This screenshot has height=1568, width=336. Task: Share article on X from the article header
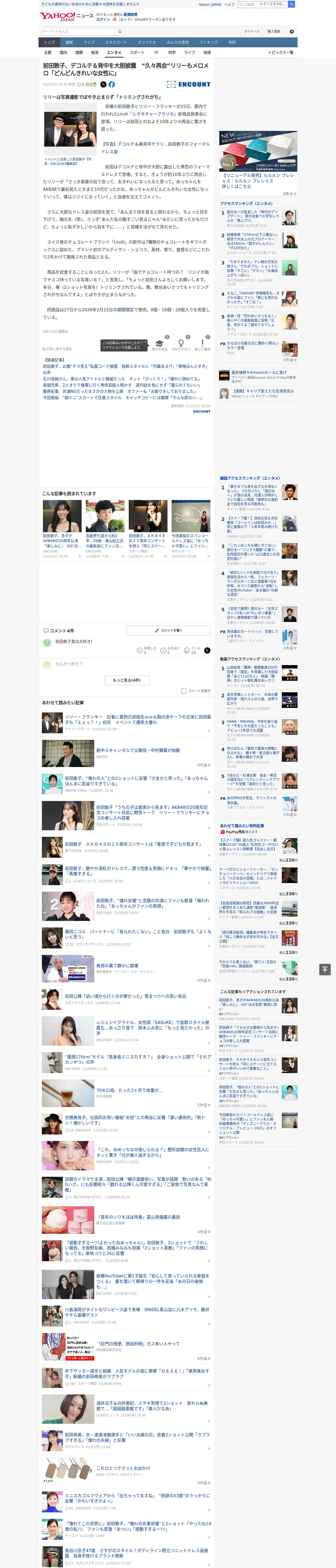click(103, 85)
